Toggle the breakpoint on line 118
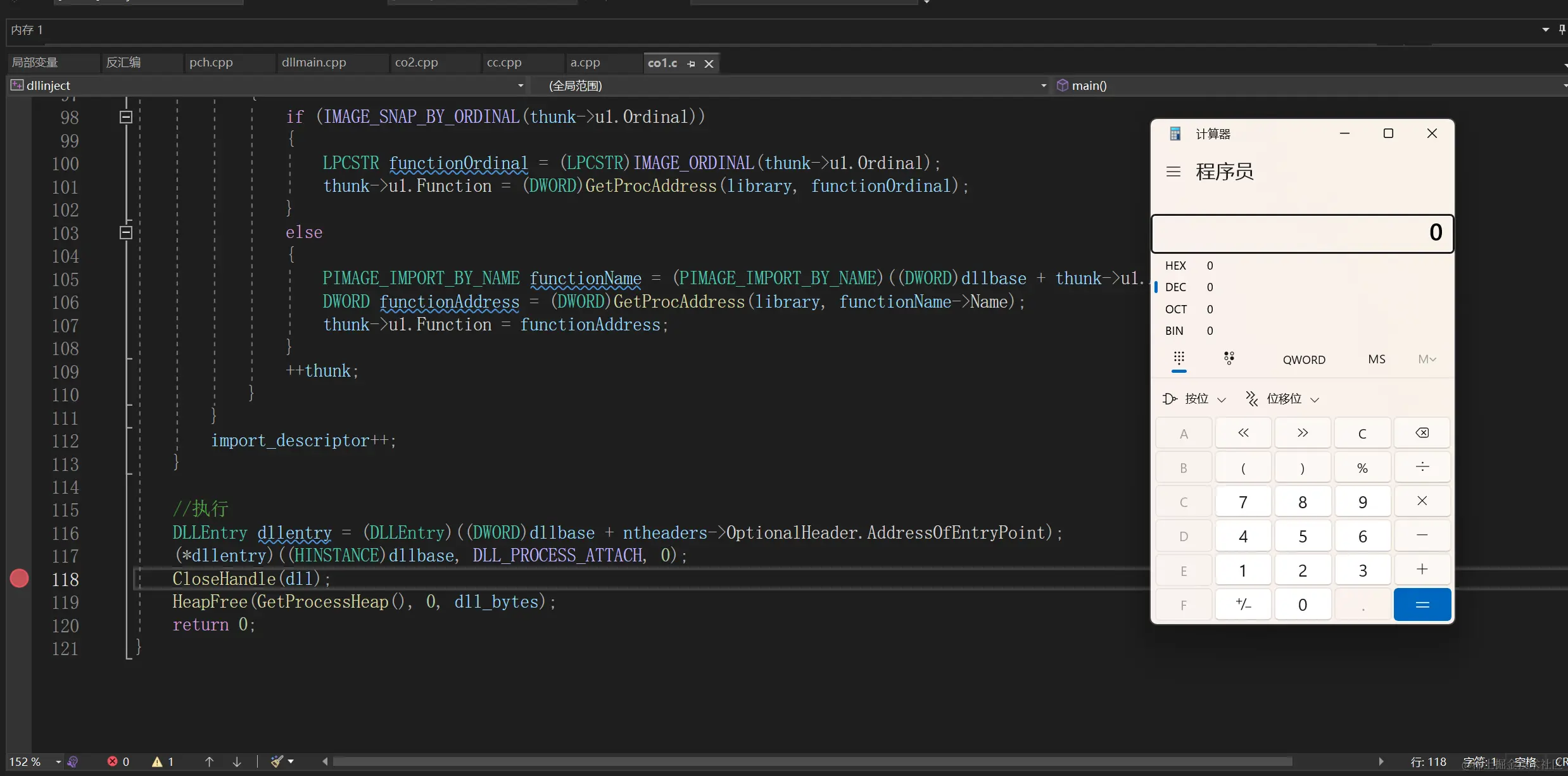Viewport: 1568px width, 776px height. 19,579
